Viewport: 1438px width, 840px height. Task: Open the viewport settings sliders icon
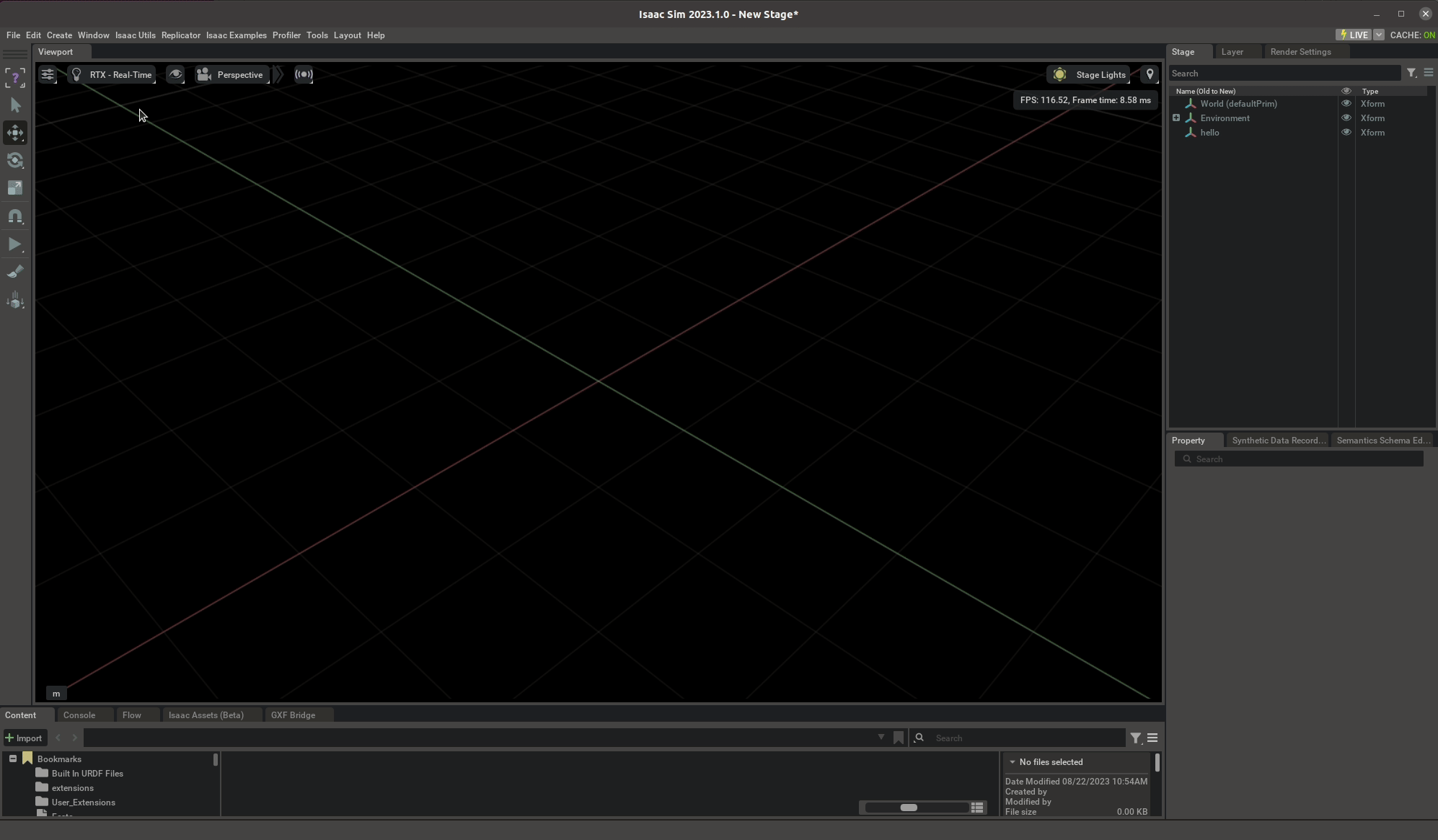point(48,74)
